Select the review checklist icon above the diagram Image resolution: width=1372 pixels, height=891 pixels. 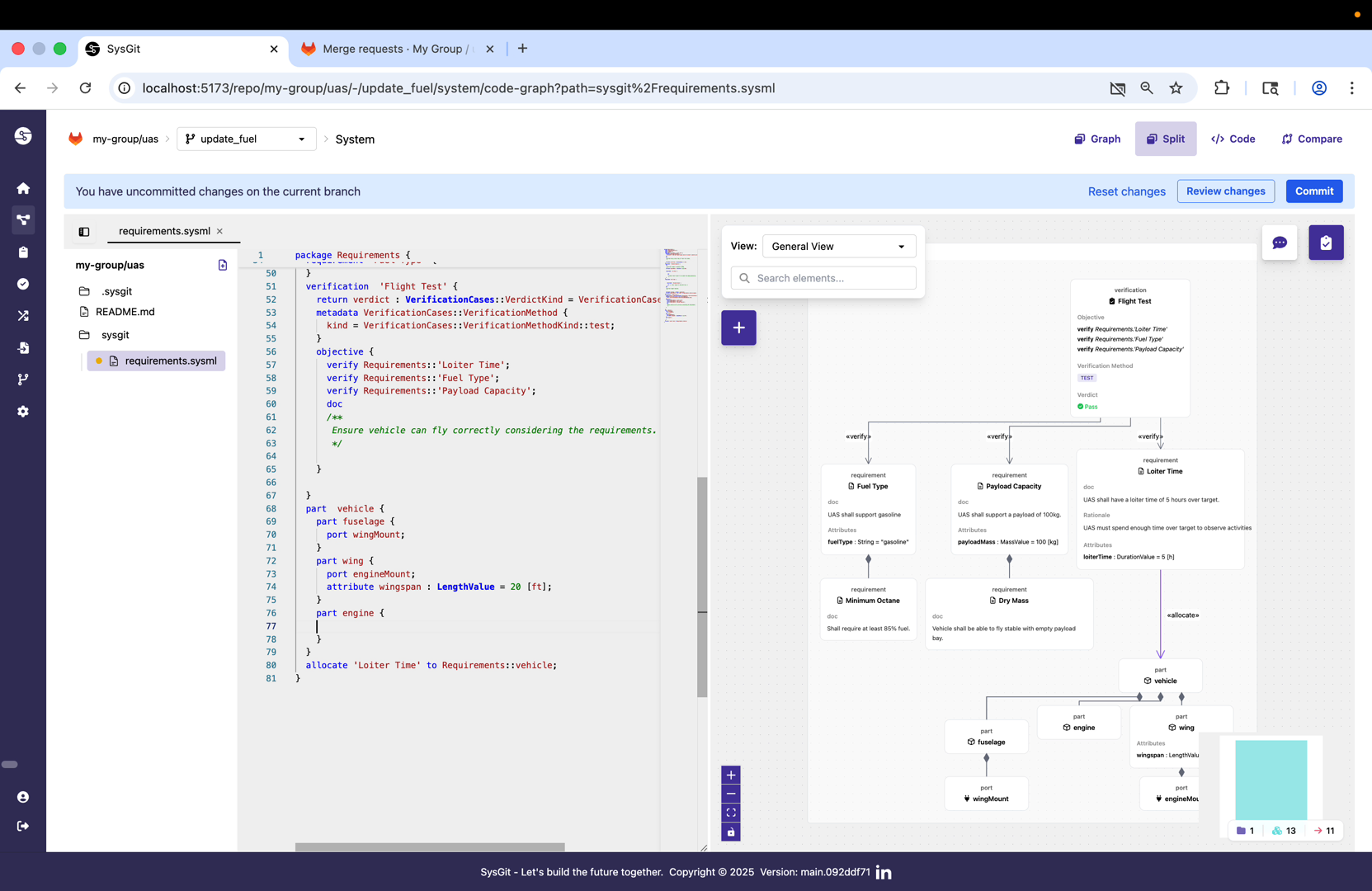1326,242
